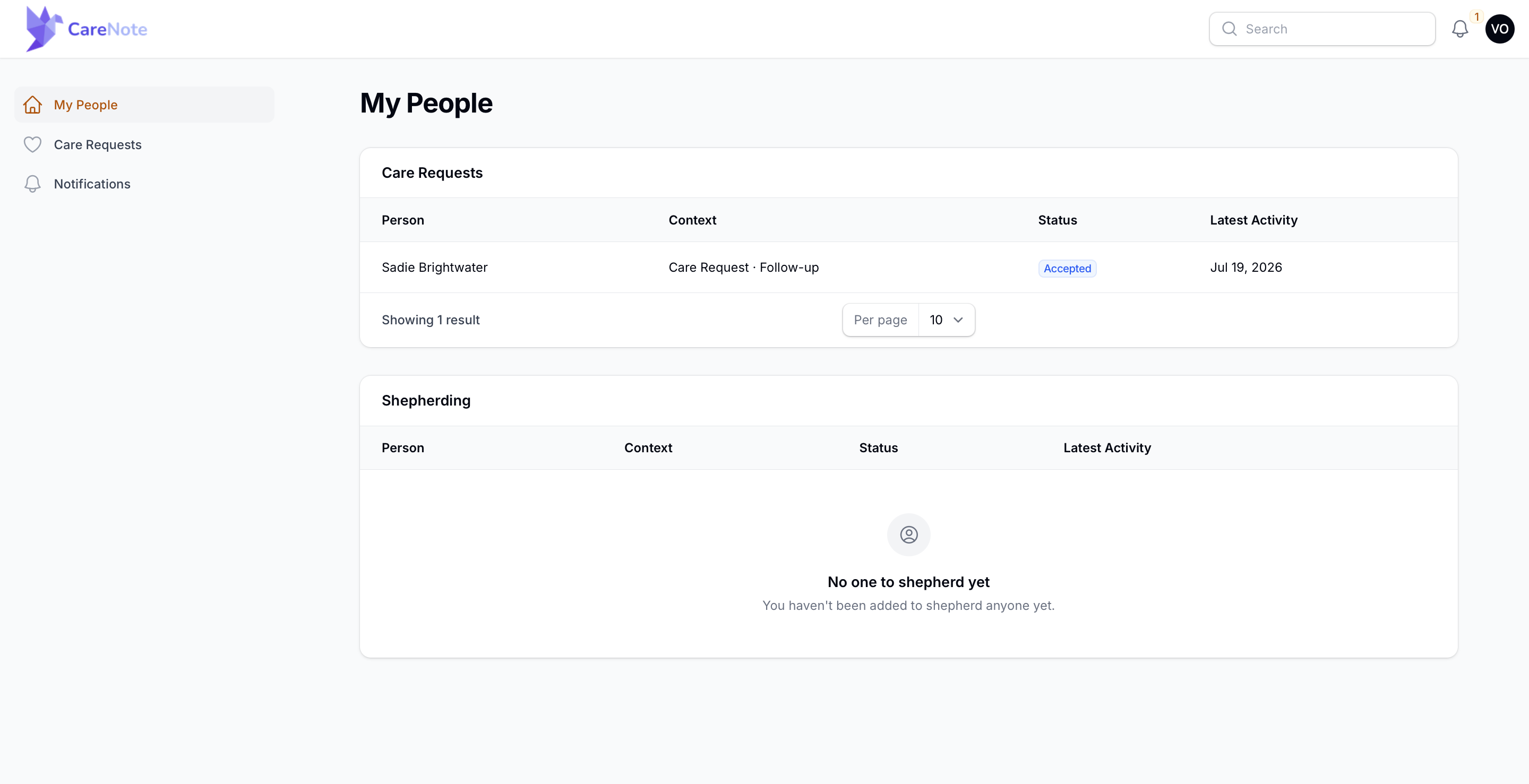
Task: Click the Jul 19, 2026 date
Action: (x=1245, y=268)
